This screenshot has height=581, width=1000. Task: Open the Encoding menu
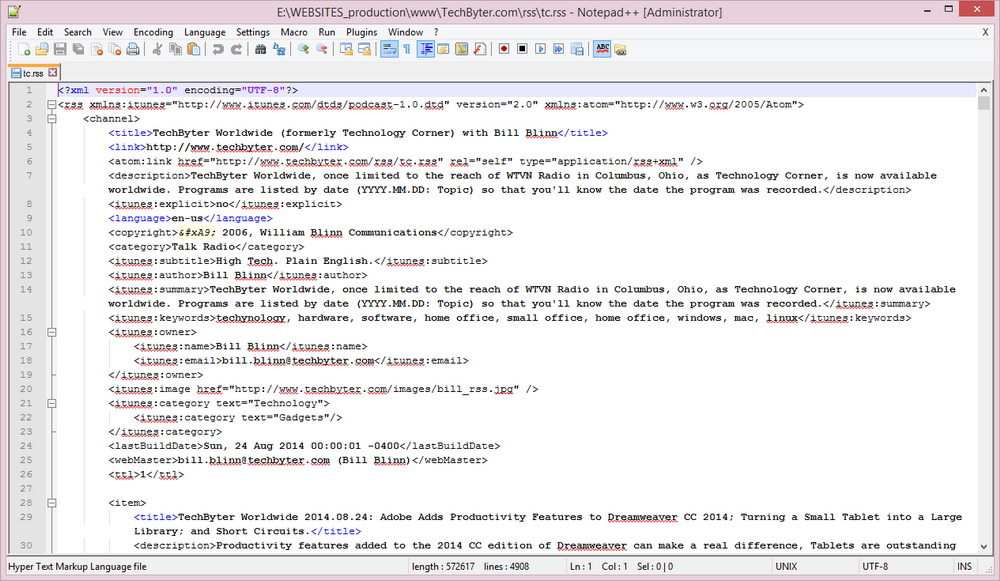coord(153,32)
